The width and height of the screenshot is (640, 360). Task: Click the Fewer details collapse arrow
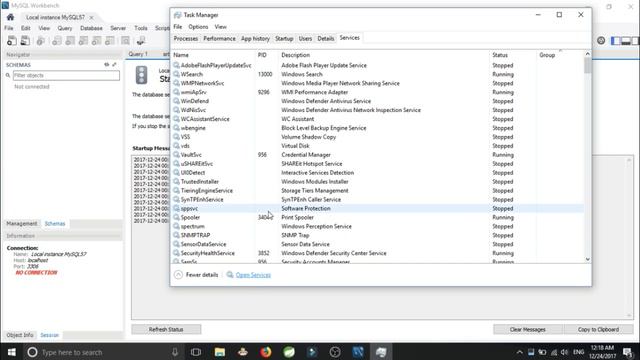178,275
